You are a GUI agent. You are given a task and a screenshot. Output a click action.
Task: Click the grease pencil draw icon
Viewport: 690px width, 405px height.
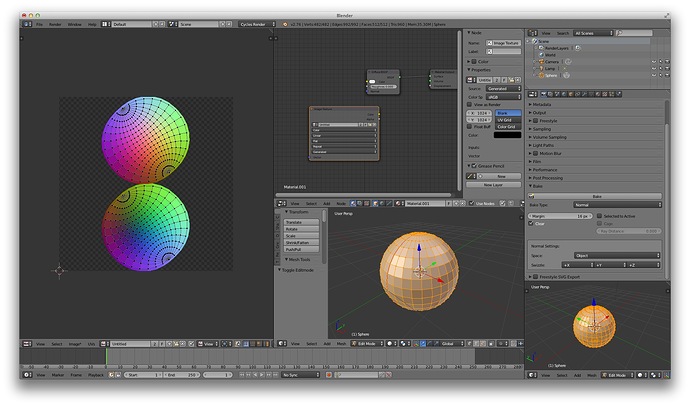point(469,176)
